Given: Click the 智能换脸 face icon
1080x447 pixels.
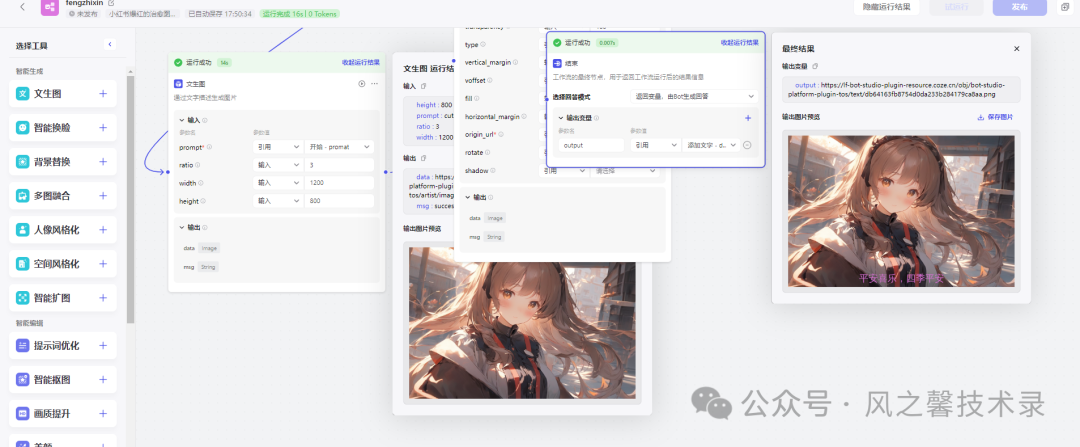Looking at the screenshot, I should (23, 127).
